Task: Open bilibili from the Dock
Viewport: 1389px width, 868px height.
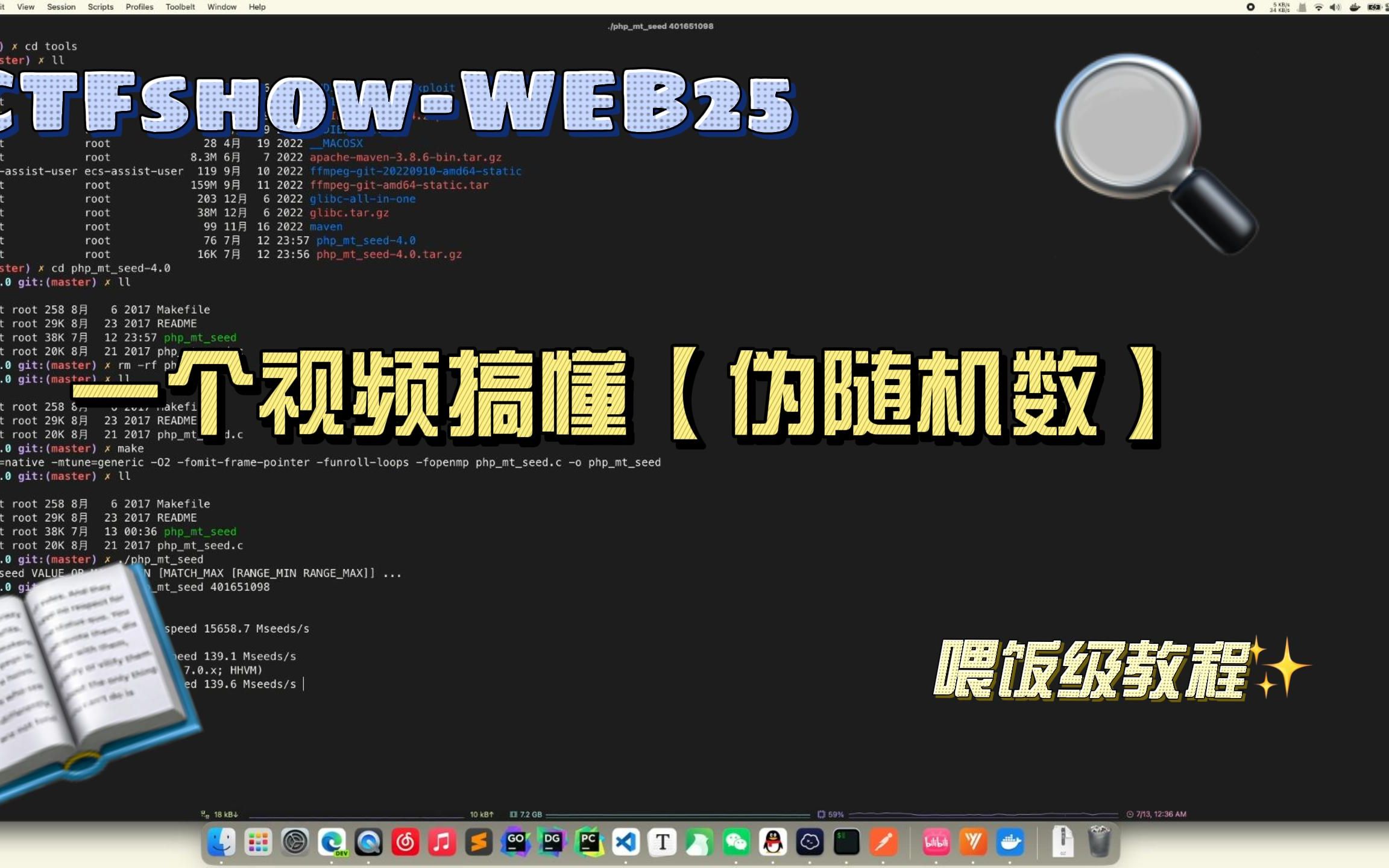Action: pyautogui.click(x=937, y=841)
